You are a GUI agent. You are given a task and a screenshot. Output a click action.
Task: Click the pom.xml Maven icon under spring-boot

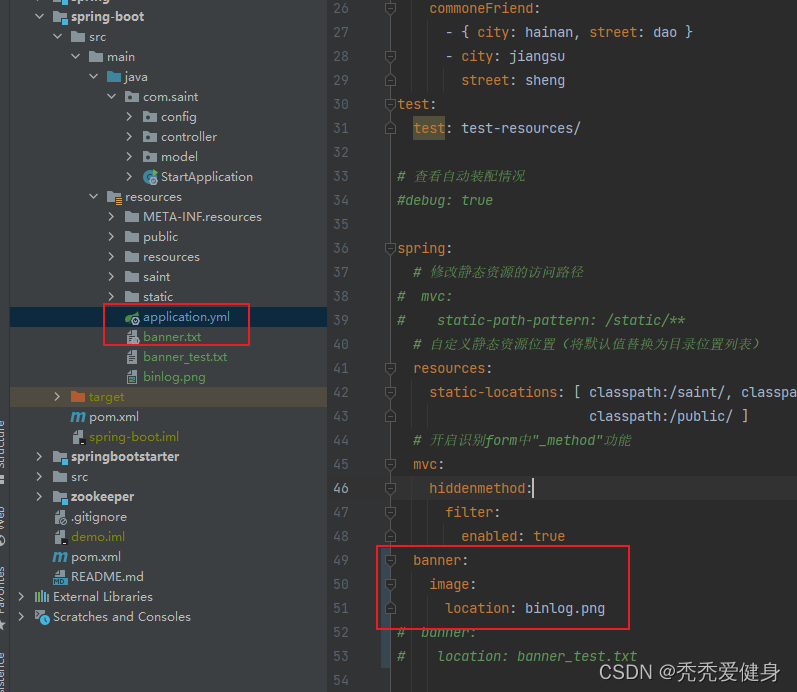pyautogui.click(x=78, y=417)
